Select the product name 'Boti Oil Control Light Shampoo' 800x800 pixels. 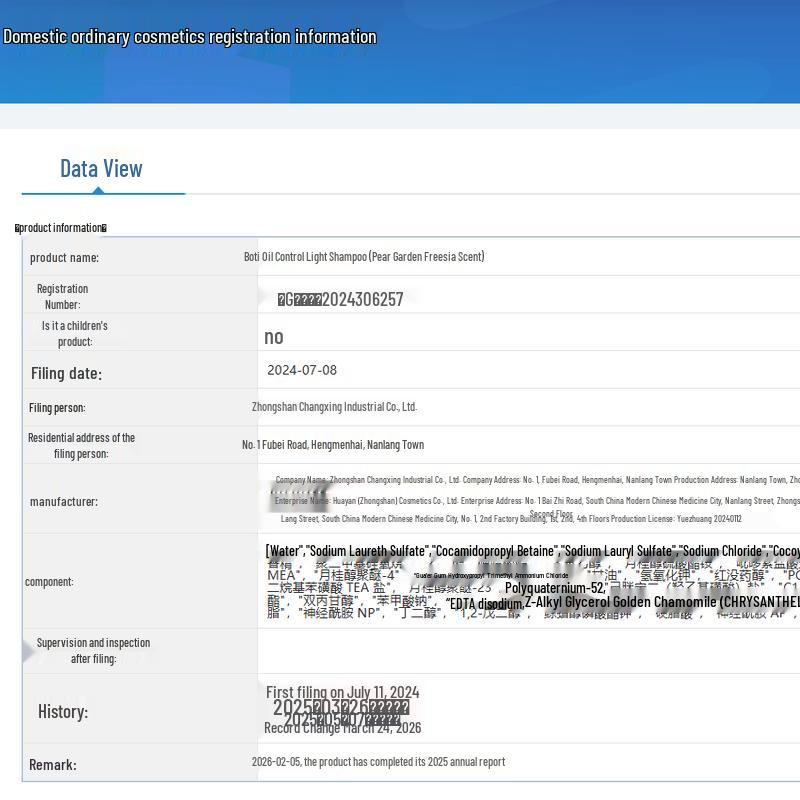coord(305,256)
